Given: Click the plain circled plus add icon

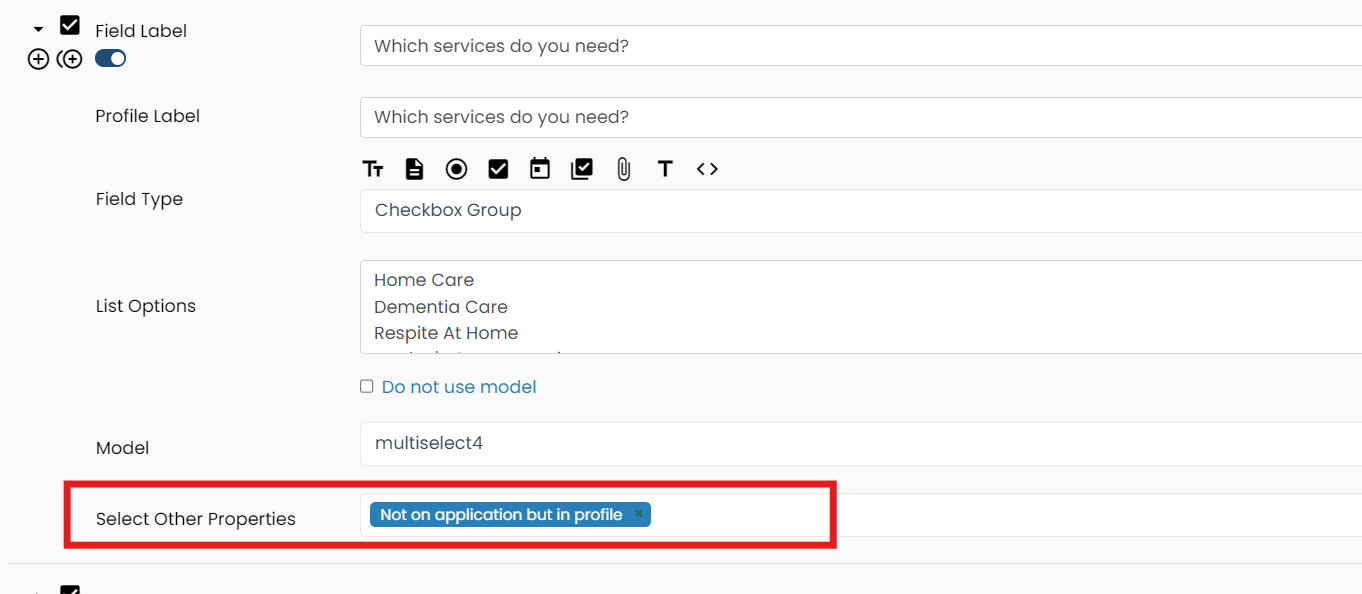Looking at the screenshot, I should click(x=38, y=59).
